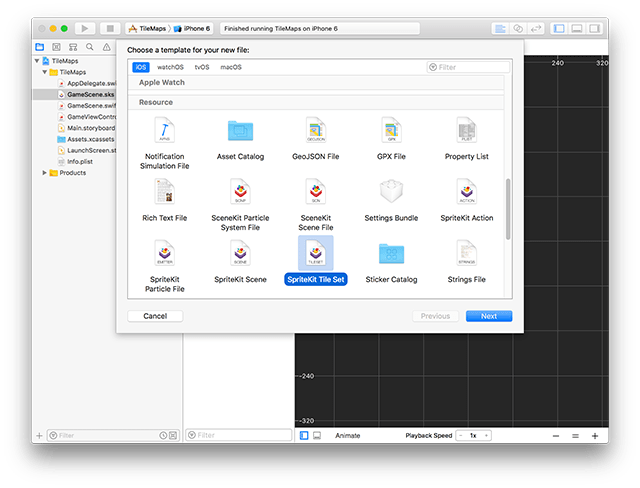Select the Notification Simulation File template
Screen dimensions: 640x488
pyautogui.click(x=164, y=143)
